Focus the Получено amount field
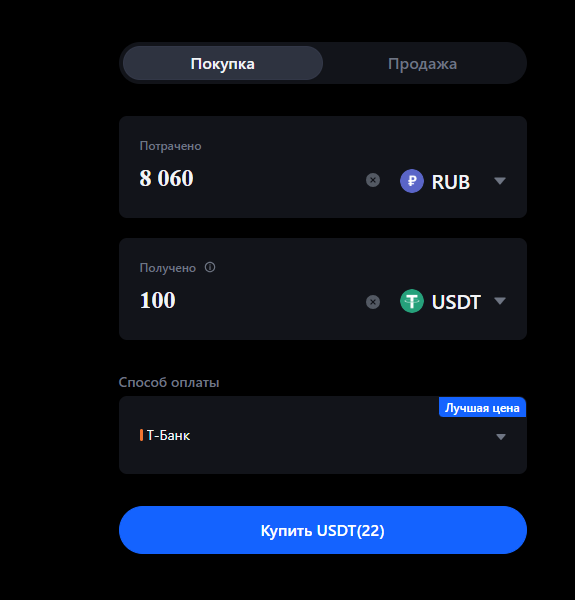Image resolution: width=575 pixels, height=600 pixels. (249, 300)
